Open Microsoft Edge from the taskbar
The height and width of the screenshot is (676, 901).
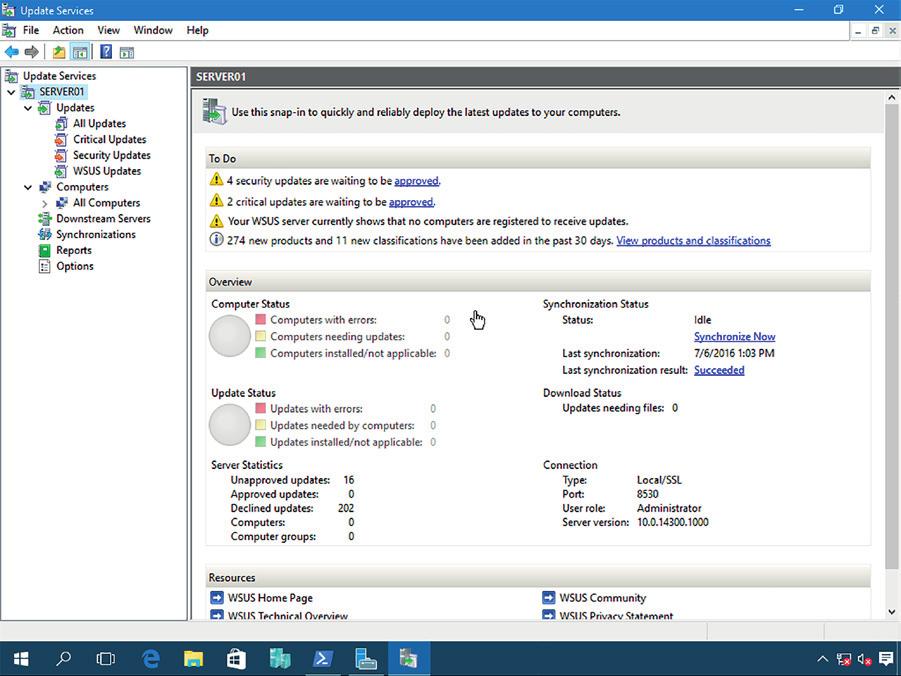pos(151,659)
